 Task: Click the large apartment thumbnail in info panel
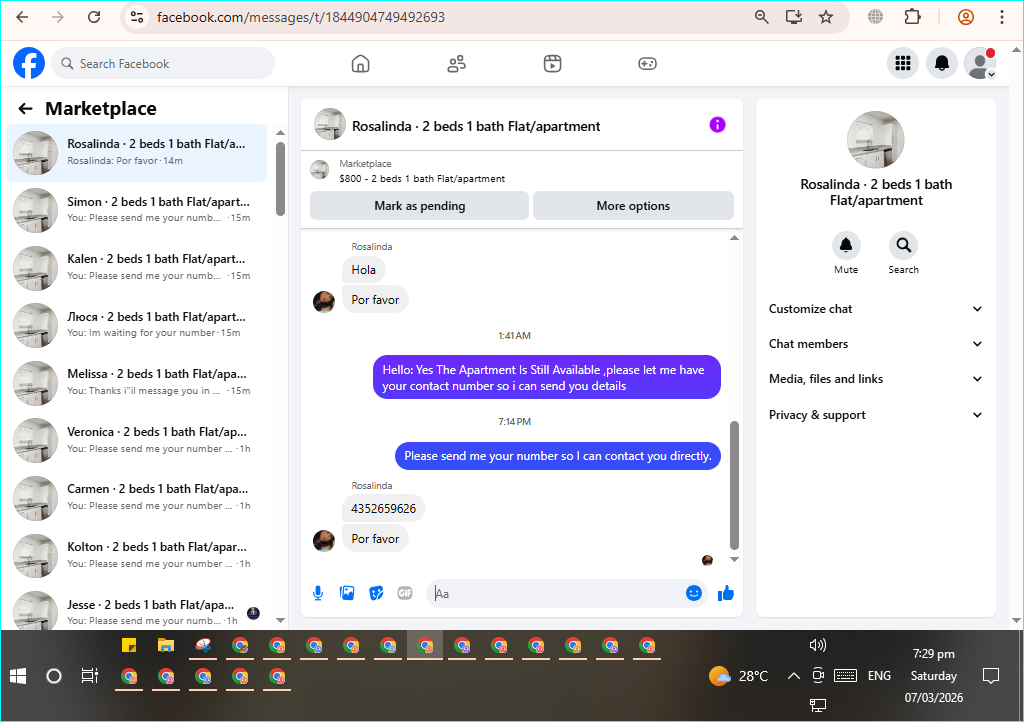point(875,140)
